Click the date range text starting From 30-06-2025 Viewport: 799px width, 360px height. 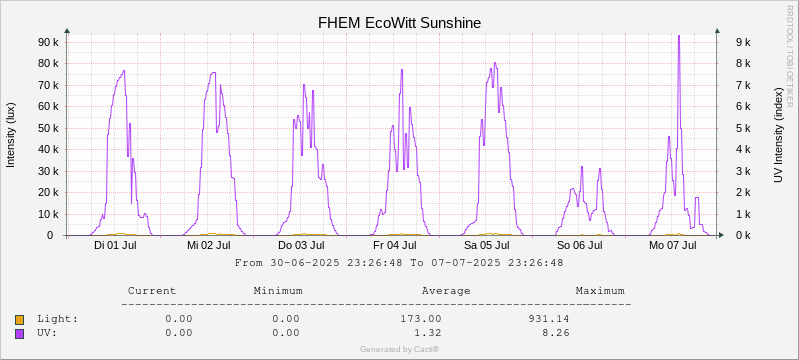[399, 263]
